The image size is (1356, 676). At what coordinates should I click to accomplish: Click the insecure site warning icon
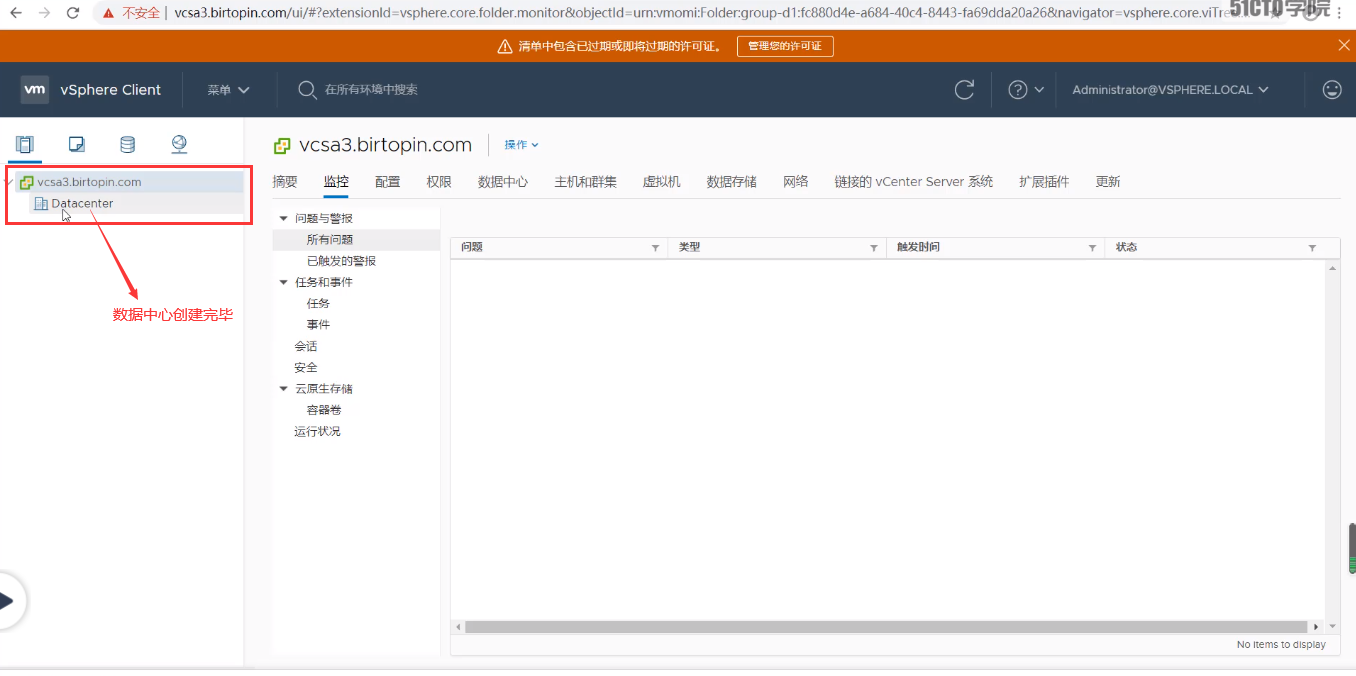108,13
